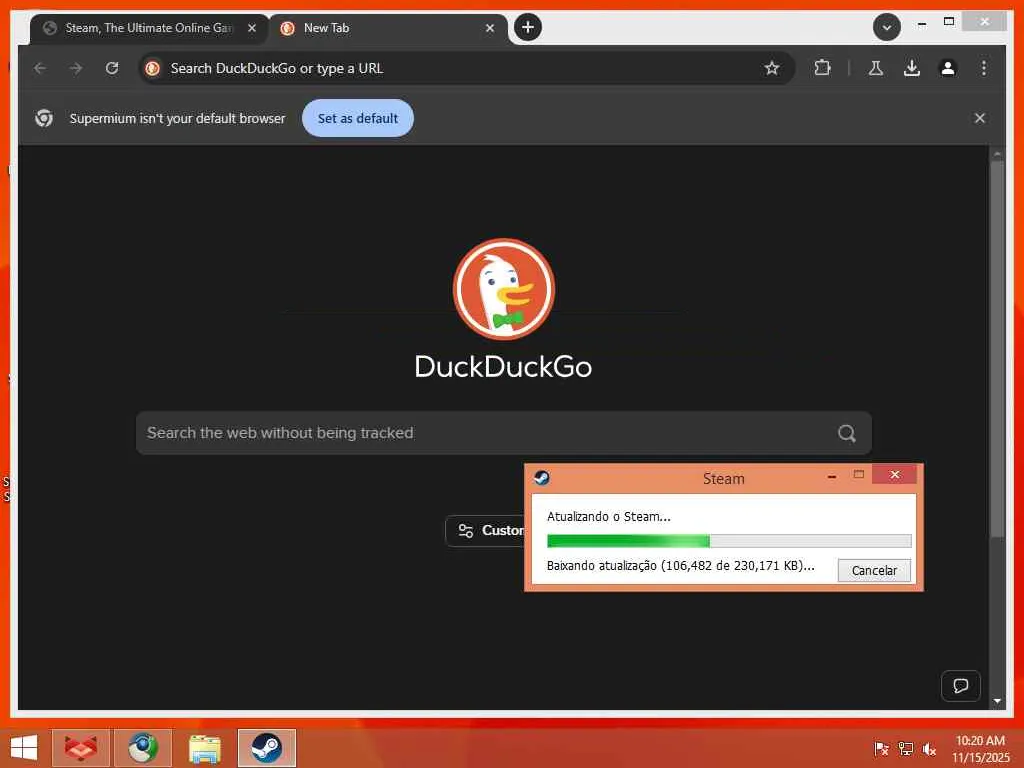Open the Action Center flag tray icon
Screen dimensions: 1024x768
[x=881, y=748]
